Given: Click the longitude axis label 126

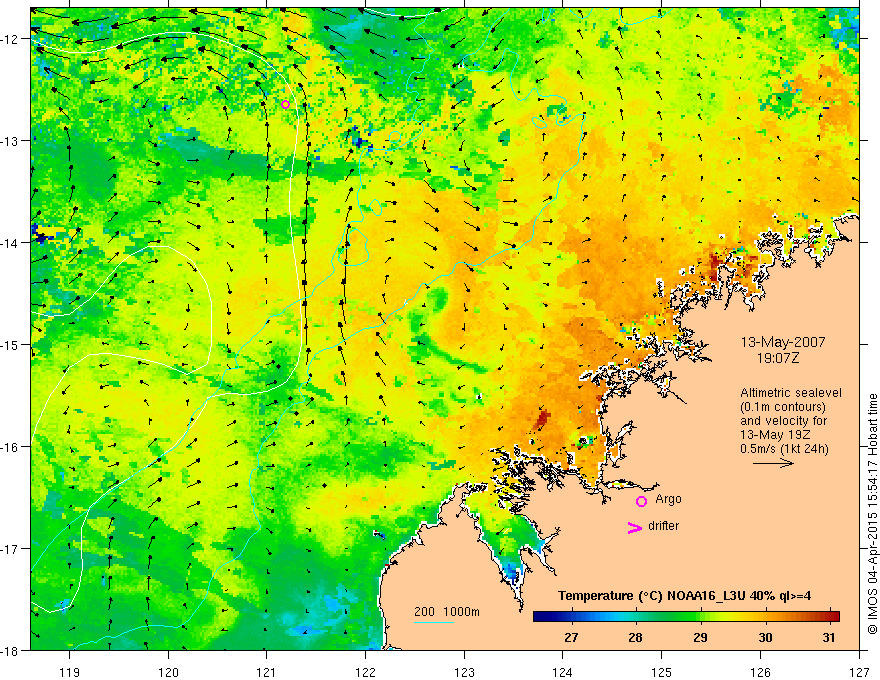Looking at the screenshot, I should coord(760,672).
